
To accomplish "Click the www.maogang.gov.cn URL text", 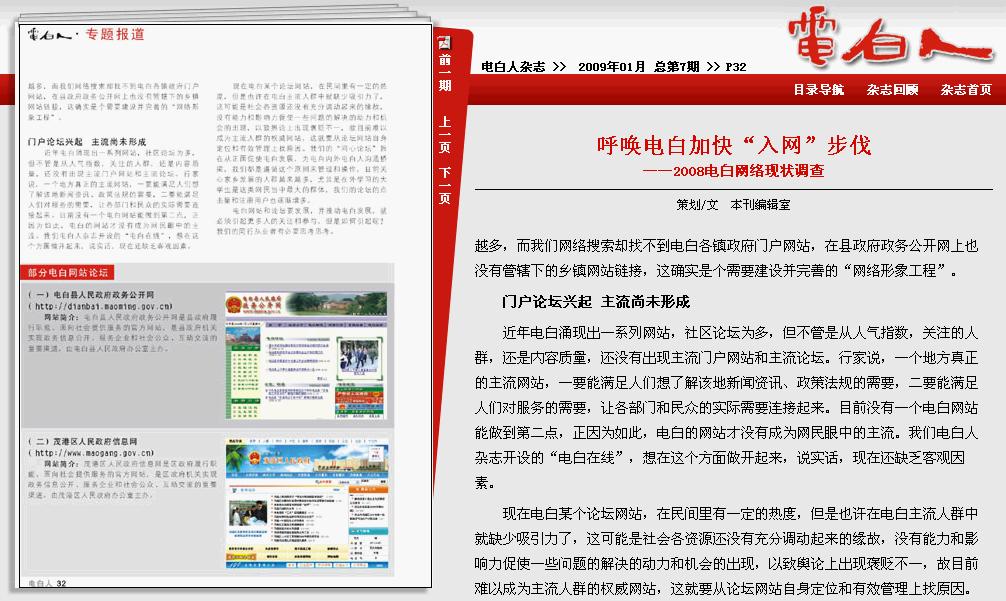I will pos(95,452).
